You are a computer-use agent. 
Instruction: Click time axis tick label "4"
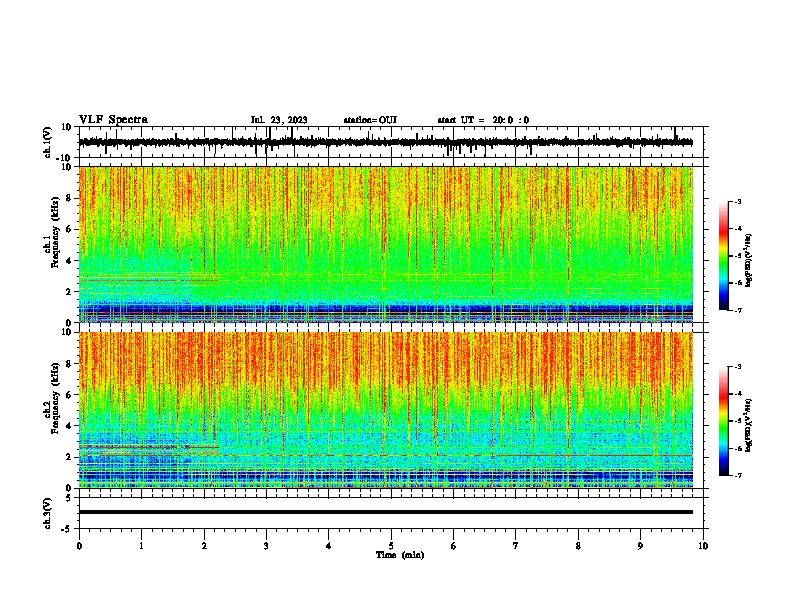click(329, 546)
